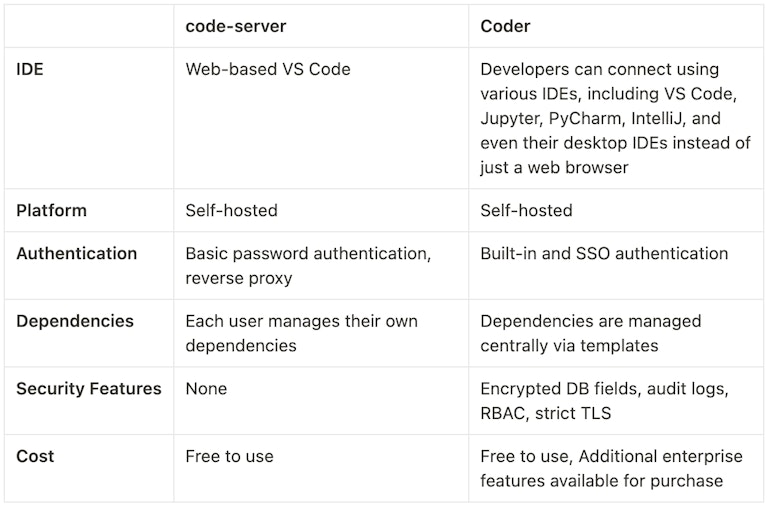768x507 pixels.
Task: Select 'Free to use' in the code-server column
Action: 229,457
